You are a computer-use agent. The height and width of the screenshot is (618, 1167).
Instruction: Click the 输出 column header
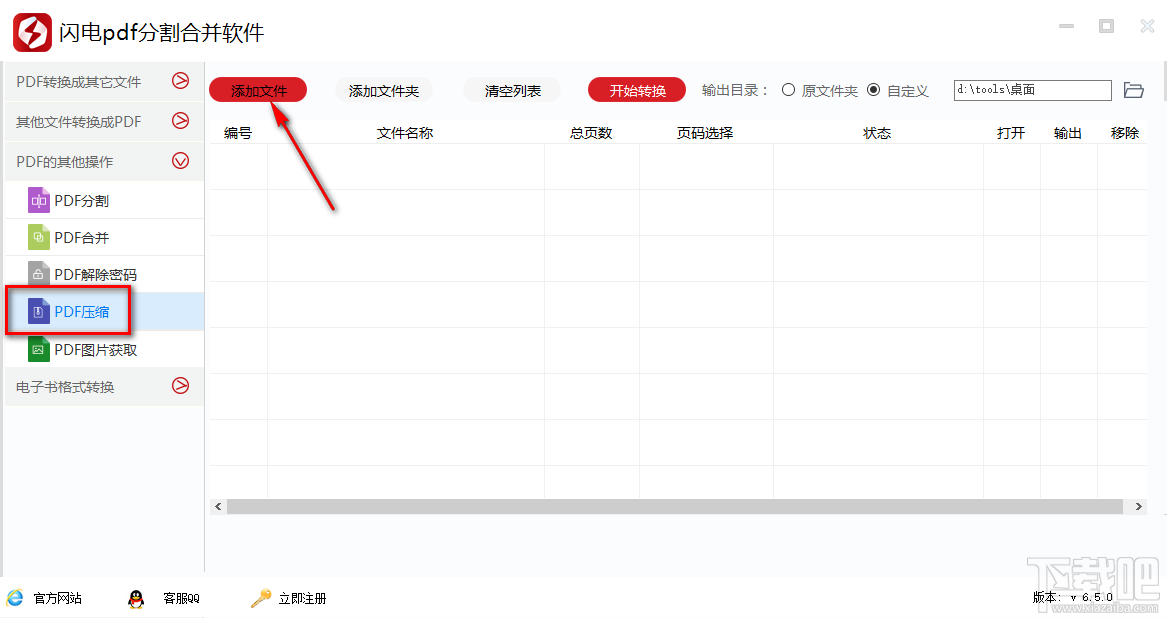click(x=1067, y=133)
